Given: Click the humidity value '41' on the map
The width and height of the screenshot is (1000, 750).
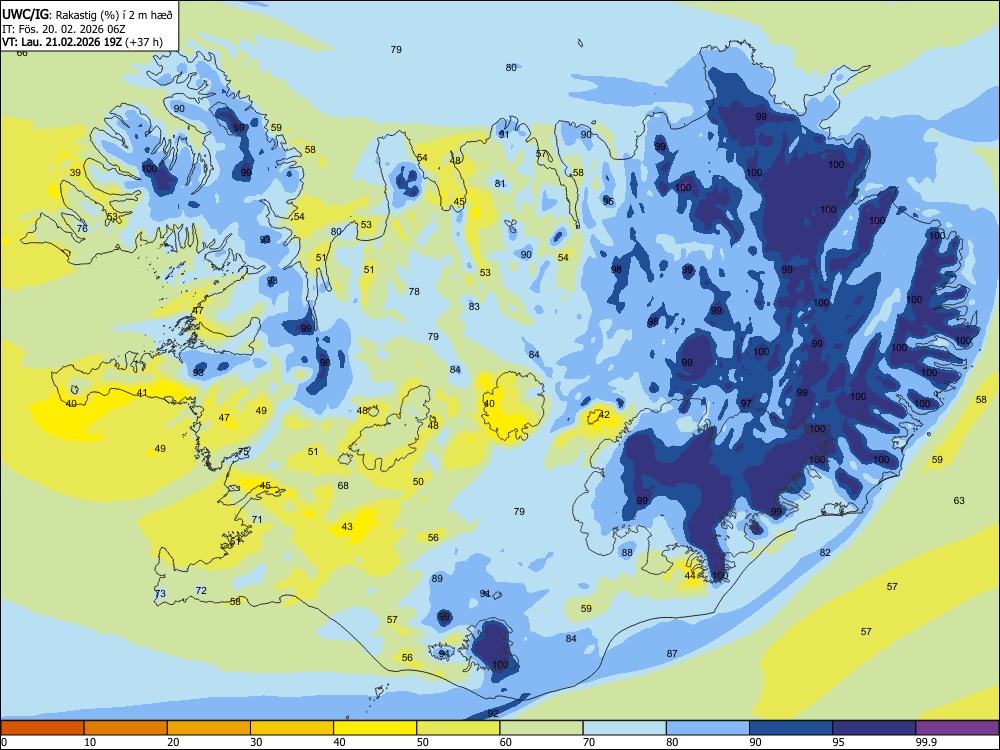Looking at the screenshot, I should pos(142,393).
